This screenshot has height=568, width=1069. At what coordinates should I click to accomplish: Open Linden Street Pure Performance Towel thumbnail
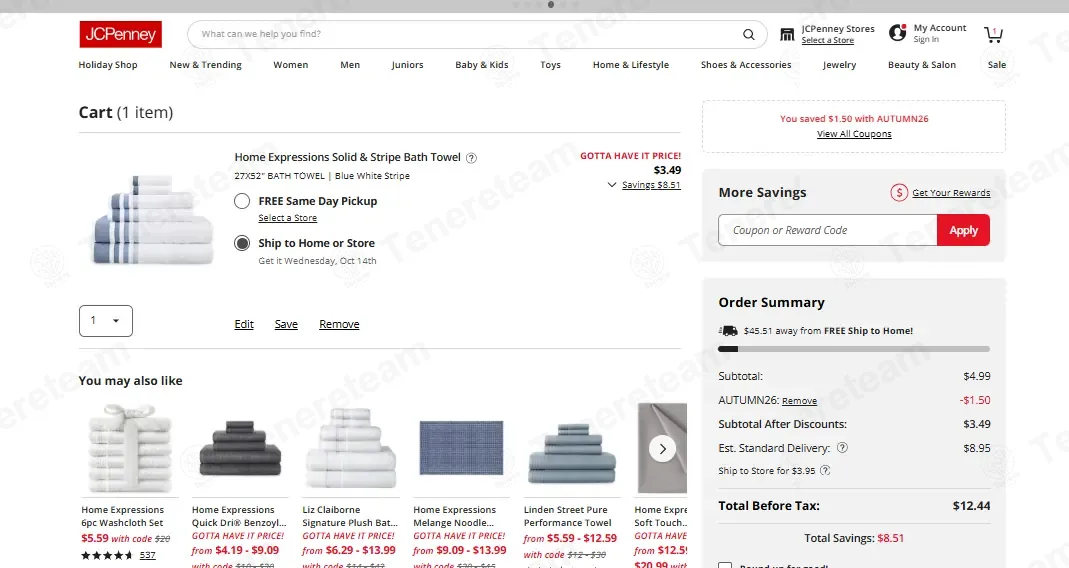[x=572, y=452]
